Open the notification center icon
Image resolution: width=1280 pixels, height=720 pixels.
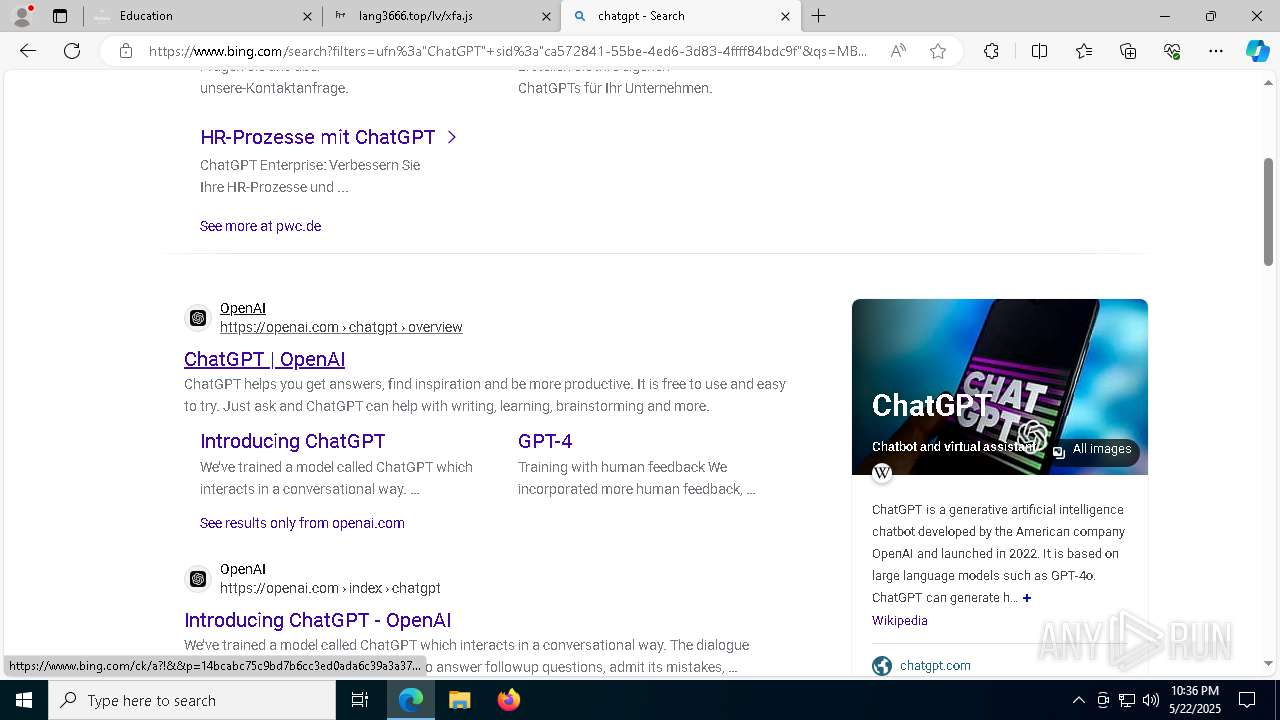tap(1247, 700)
